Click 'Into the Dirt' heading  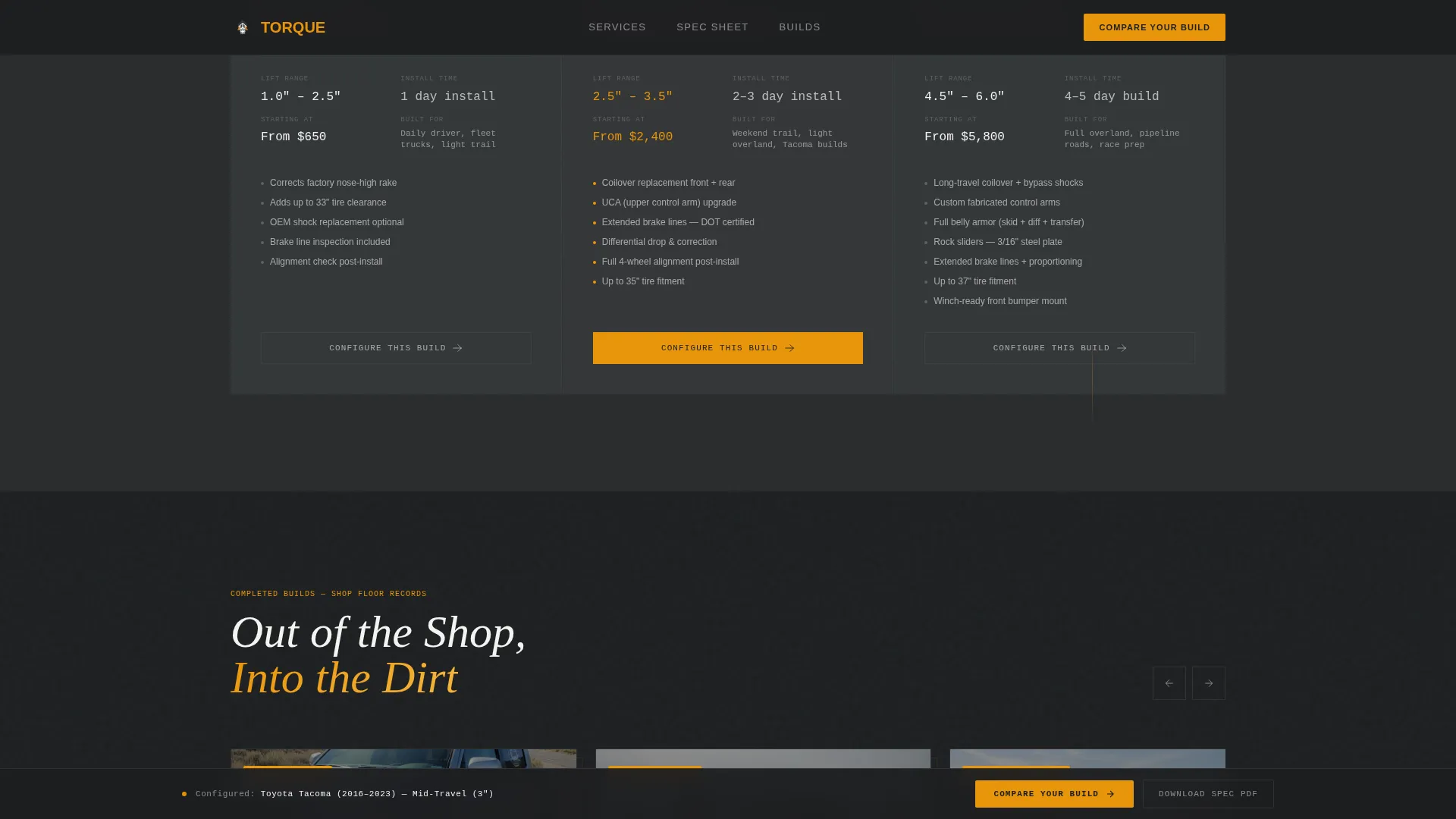click(344, 678)
